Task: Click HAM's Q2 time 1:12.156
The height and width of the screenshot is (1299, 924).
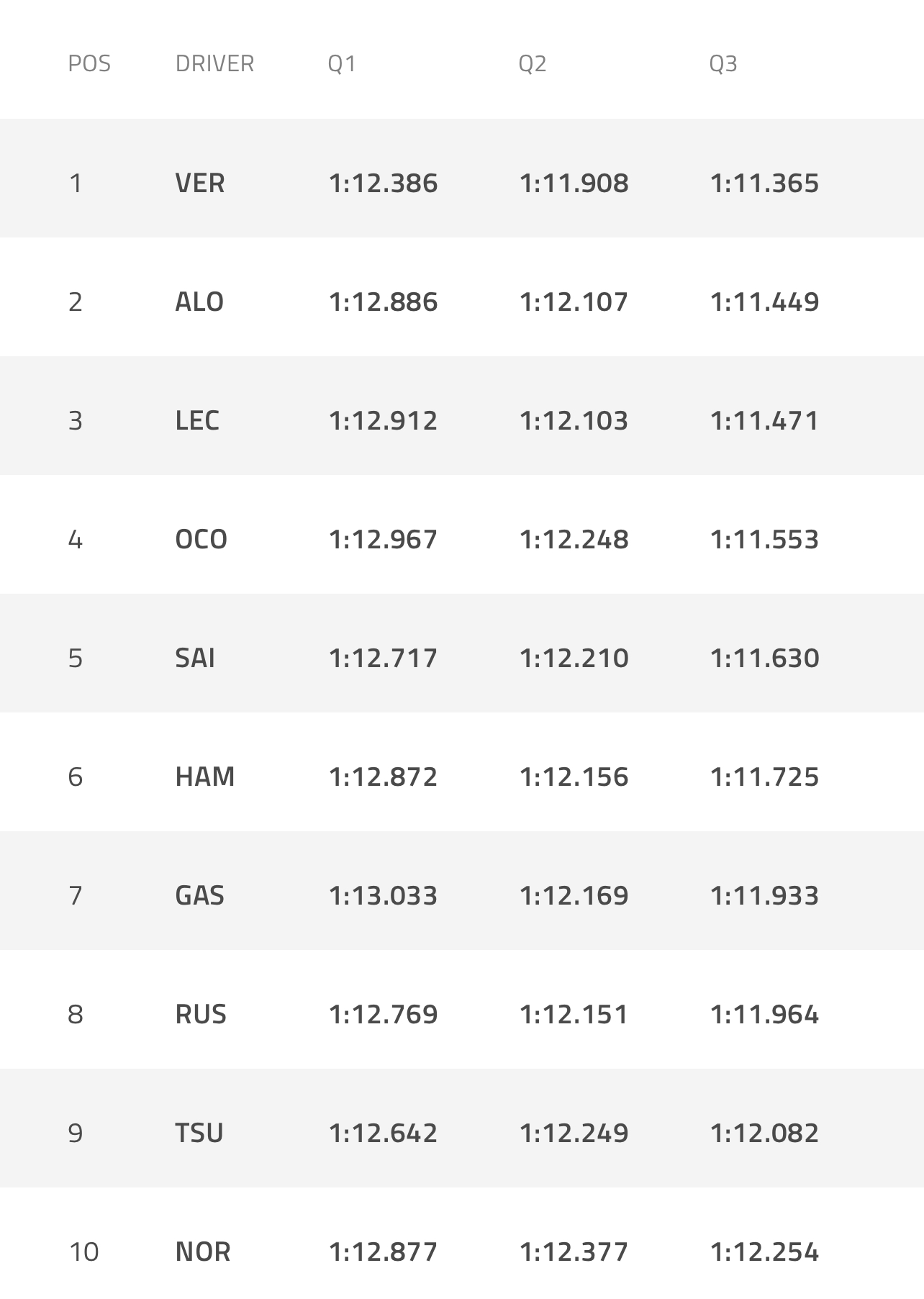Action: [574, 777]
